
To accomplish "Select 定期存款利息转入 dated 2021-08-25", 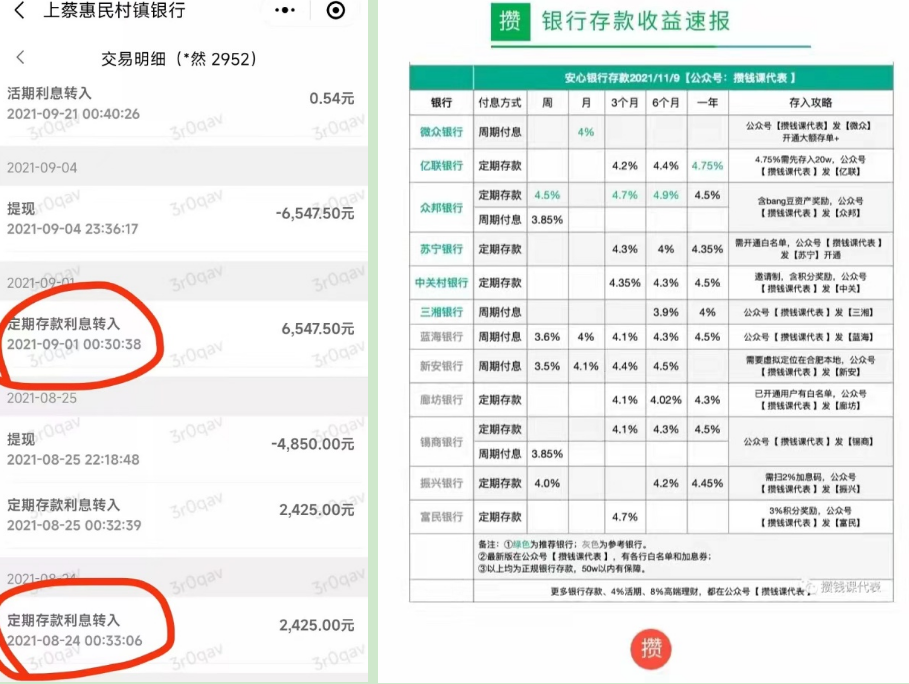I will pos(183,515).
